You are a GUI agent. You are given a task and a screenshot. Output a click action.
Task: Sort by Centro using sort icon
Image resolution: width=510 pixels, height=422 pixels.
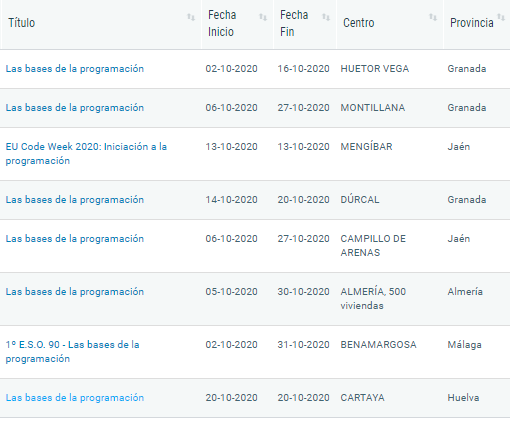433,17
